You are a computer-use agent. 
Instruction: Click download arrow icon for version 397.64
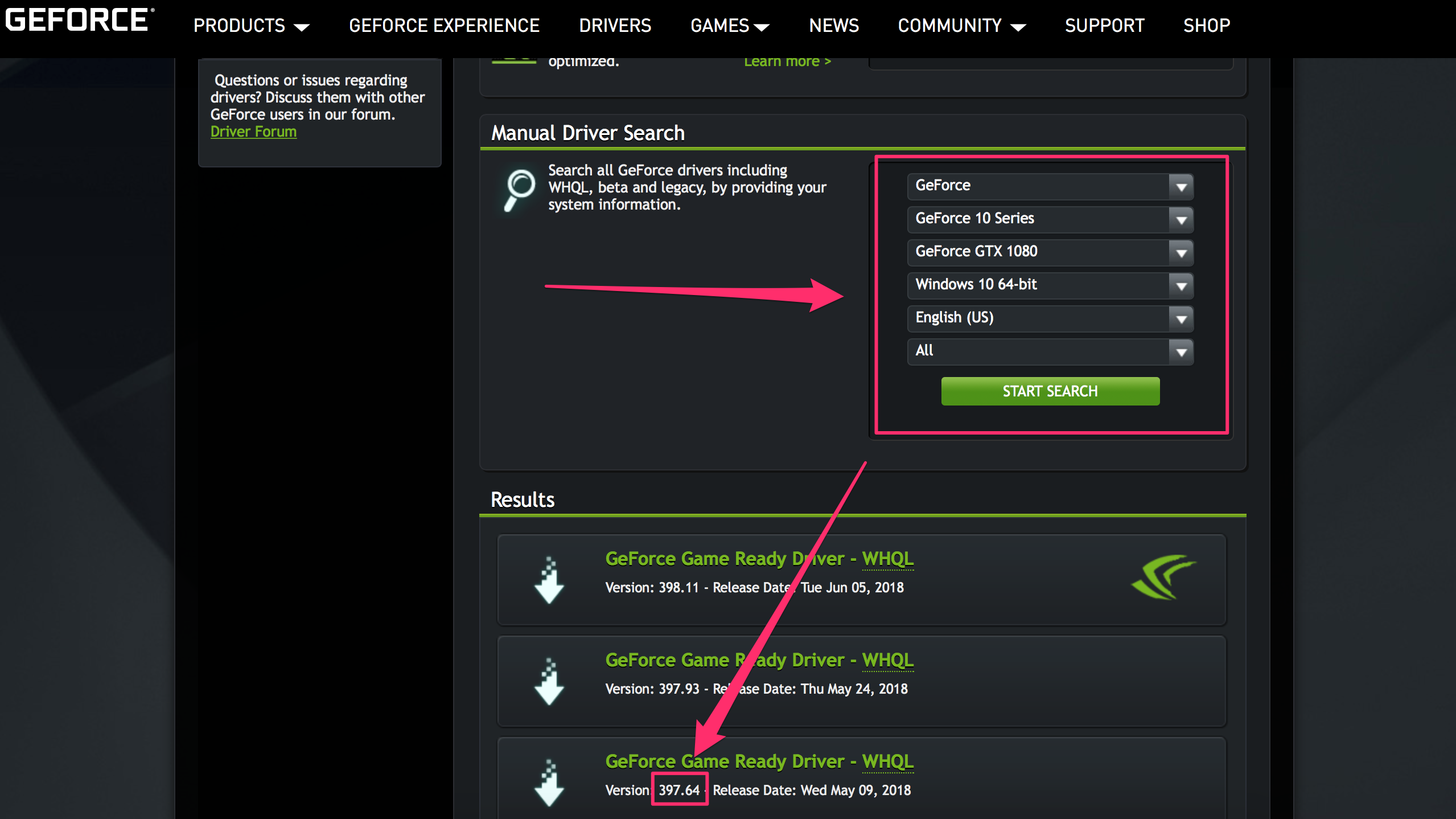click(x=549, y=783)
